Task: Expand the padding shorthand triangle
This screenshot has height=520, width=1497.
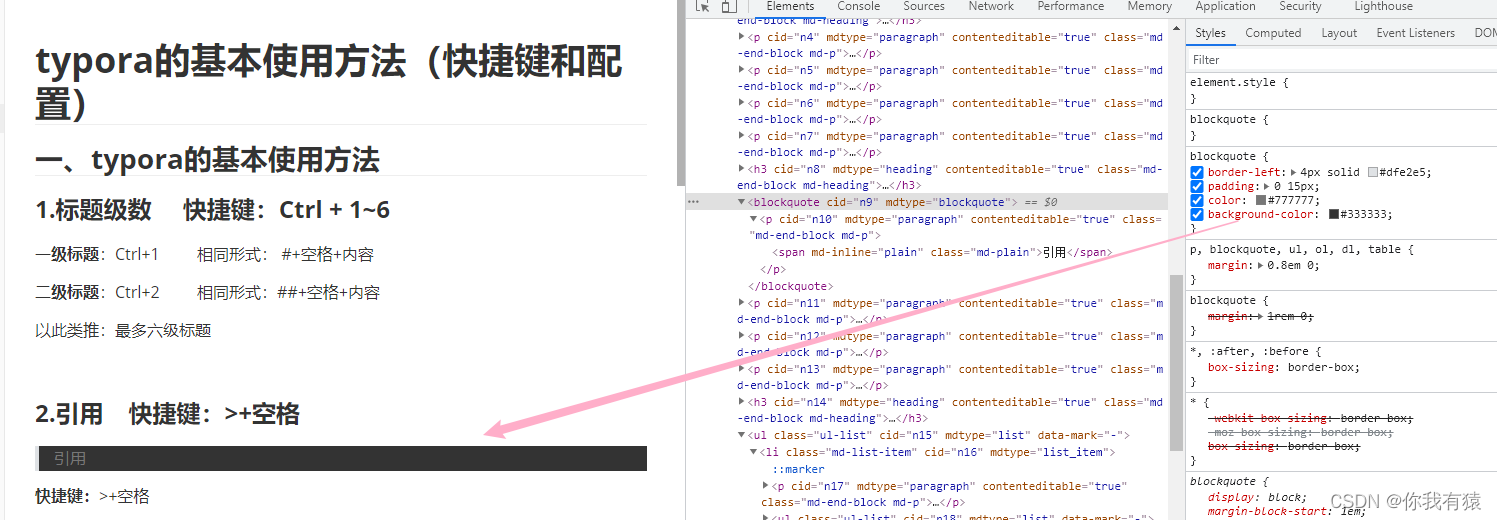Action: [x=1266, y=186]
